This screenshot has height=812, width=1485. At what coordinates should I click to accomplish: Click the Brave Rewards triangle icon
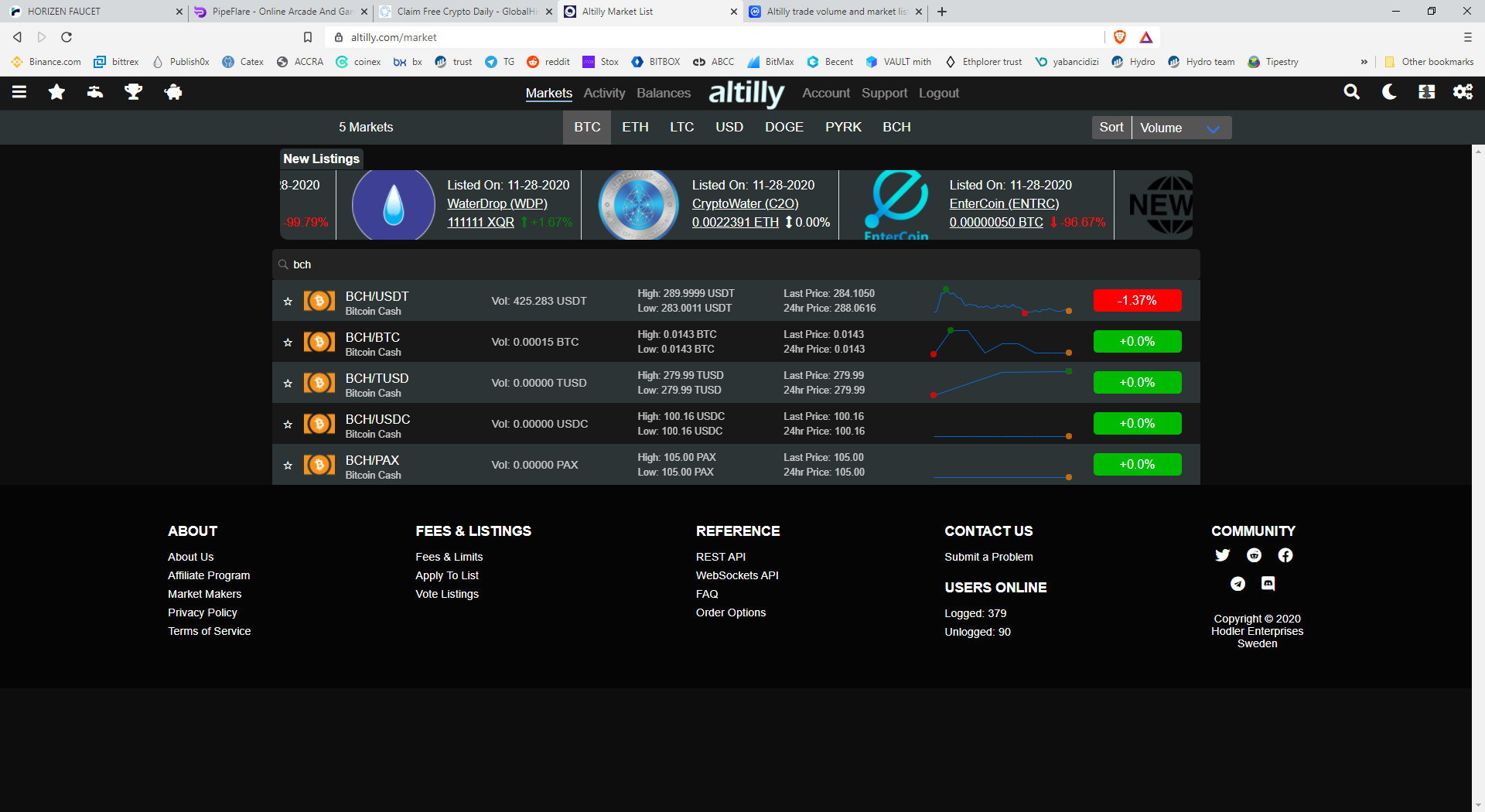click(1146, 37)
